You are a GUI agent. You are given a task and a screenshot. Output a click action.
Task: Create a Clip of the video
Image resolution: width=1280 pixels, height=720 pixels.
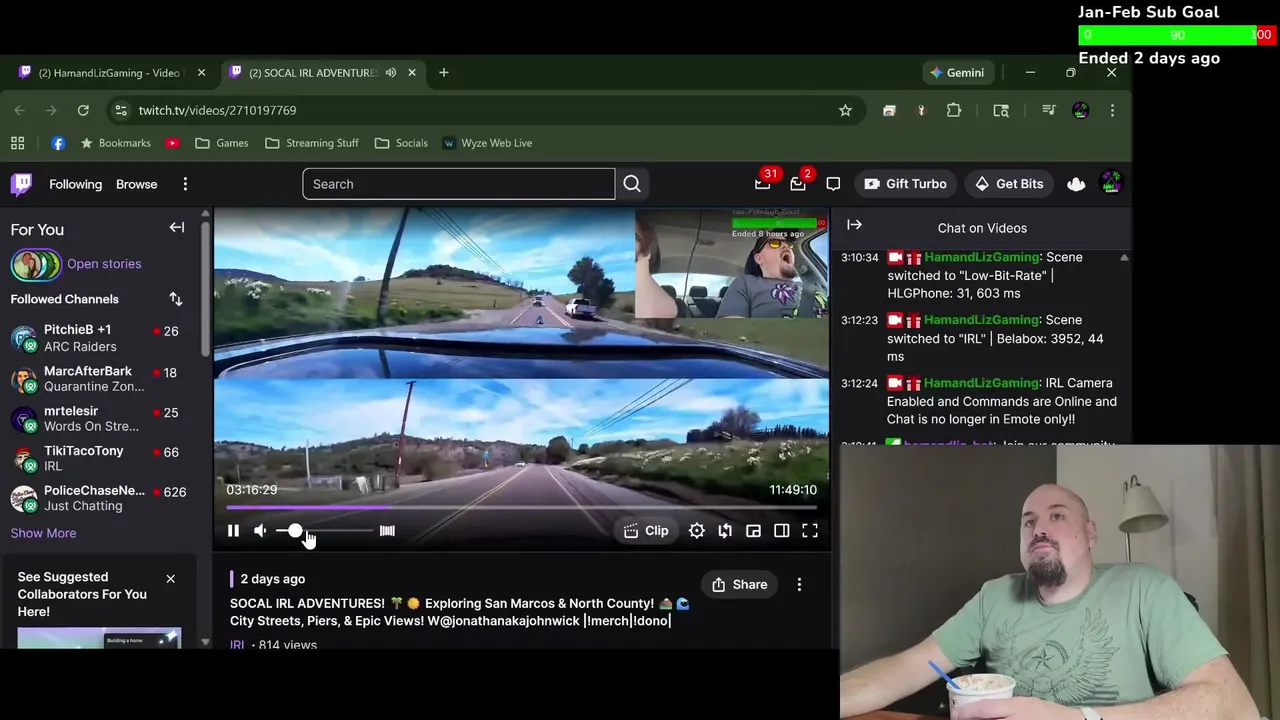[646, 531]
